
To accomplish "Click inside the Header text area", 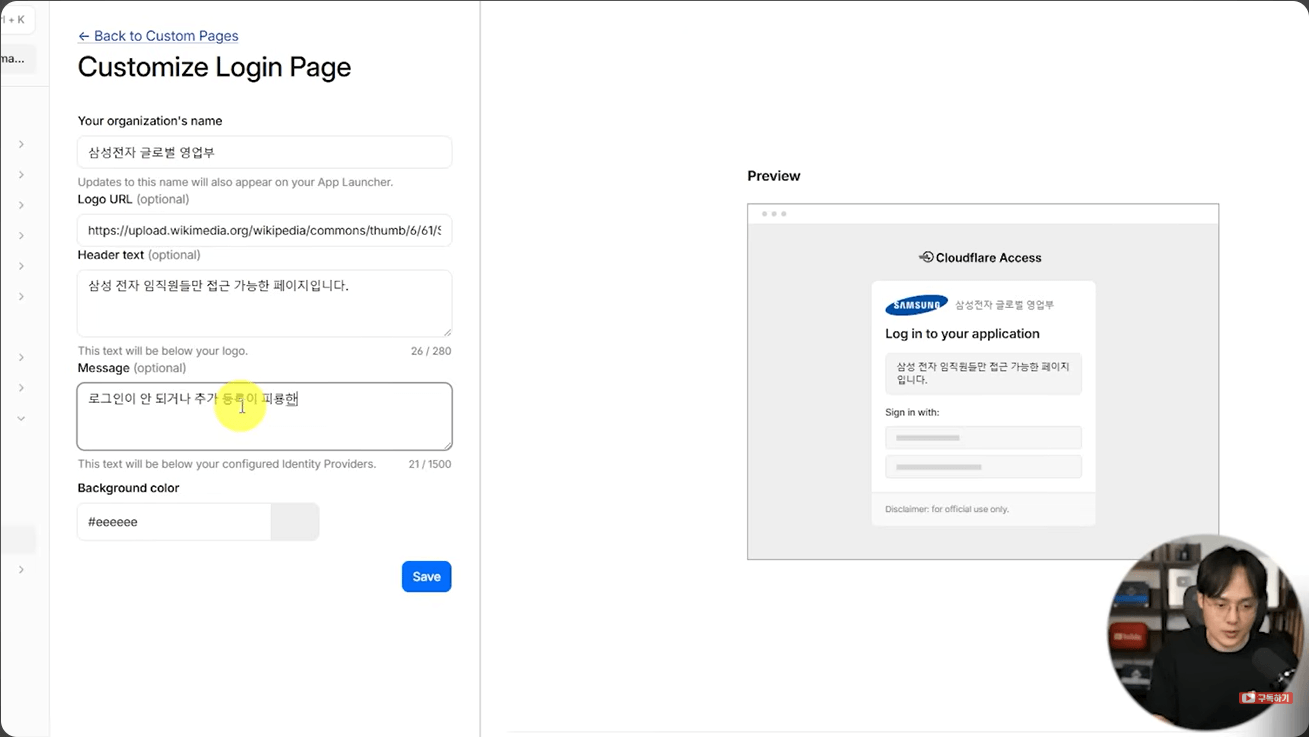I will (265, 303).
